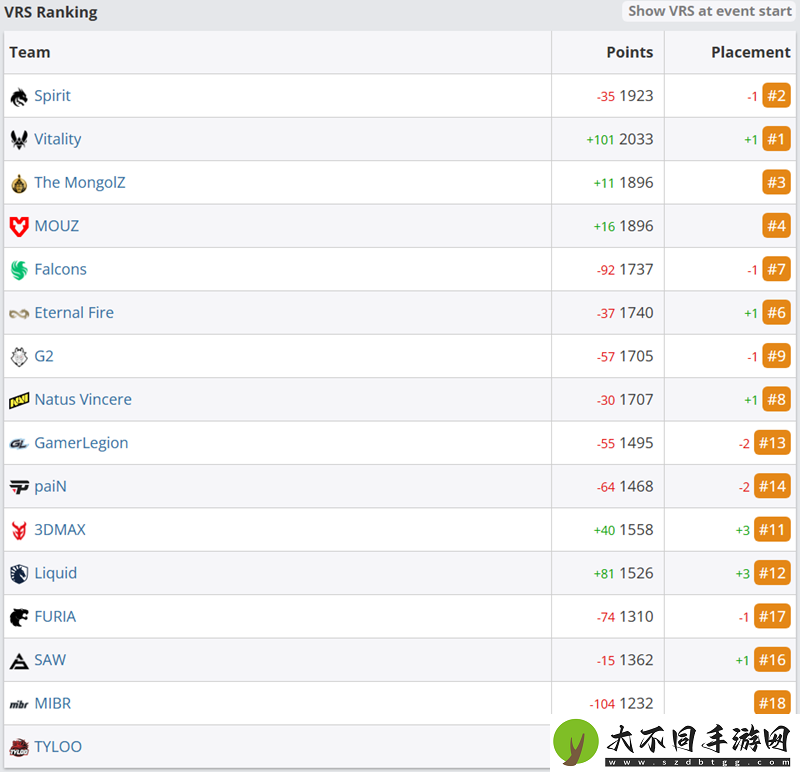The height and width of the screenshot is (772, 800).
Task: Click the Team column header
Action: (30, 52)
